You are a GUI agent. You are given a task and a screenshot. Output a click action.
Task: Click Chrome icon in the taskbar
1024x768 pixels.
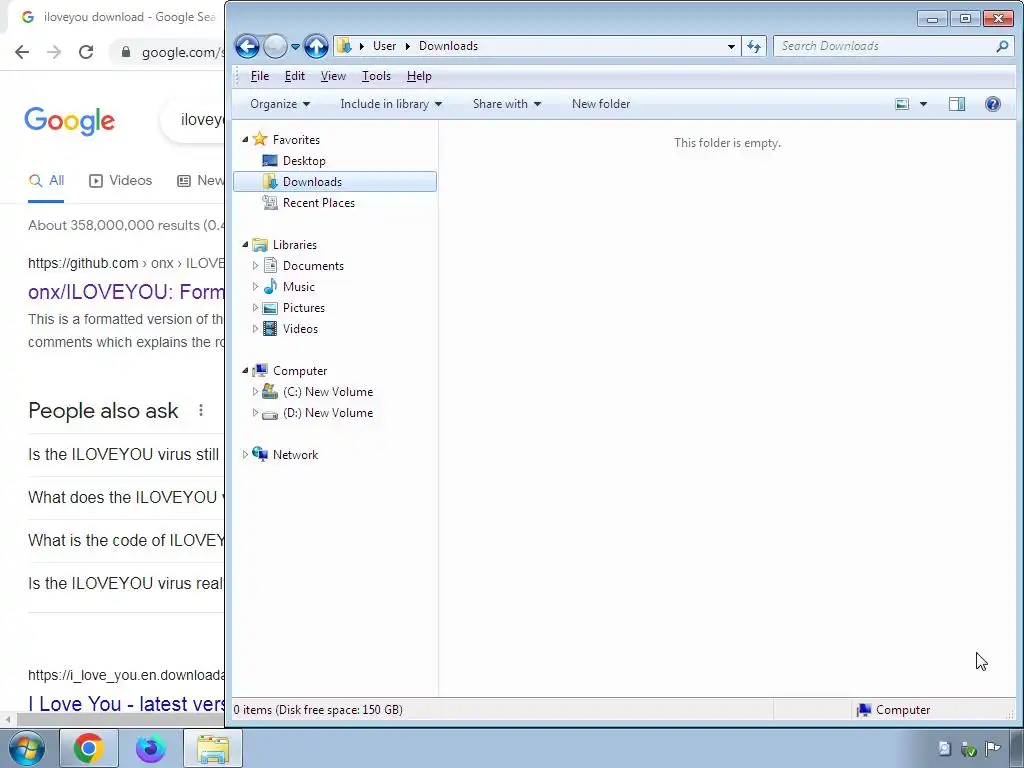click(88, 748)
